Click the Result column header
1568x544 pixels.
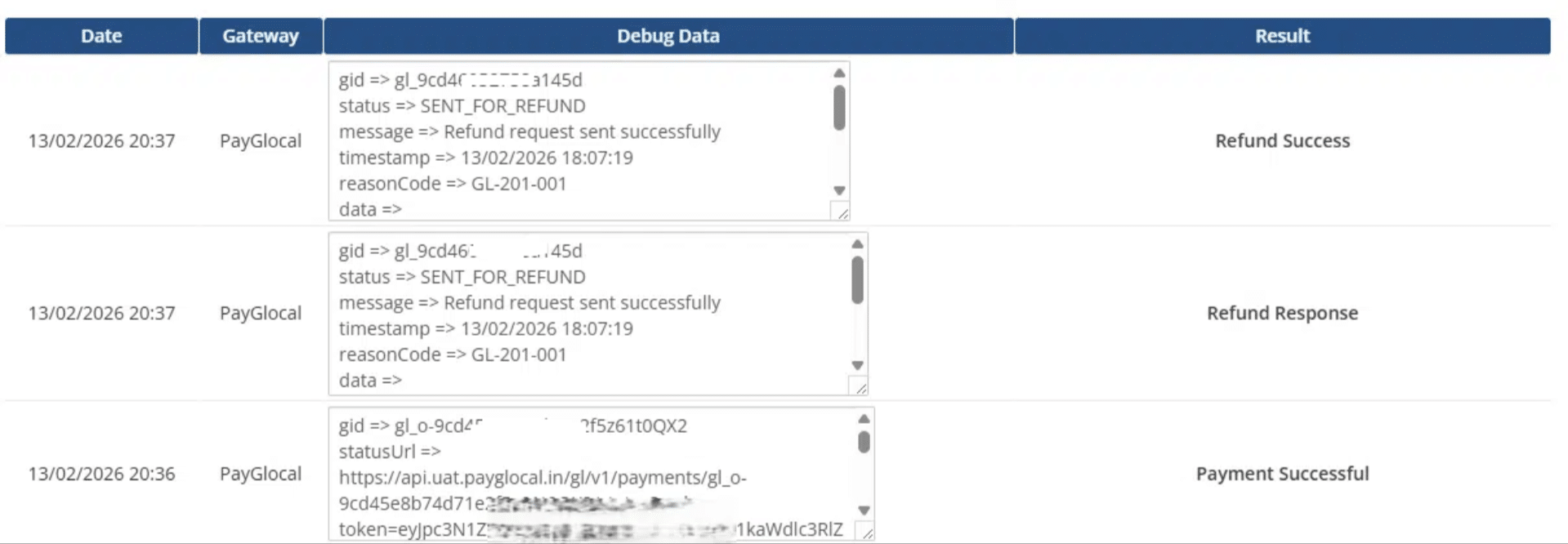(x=1282, y=36)
